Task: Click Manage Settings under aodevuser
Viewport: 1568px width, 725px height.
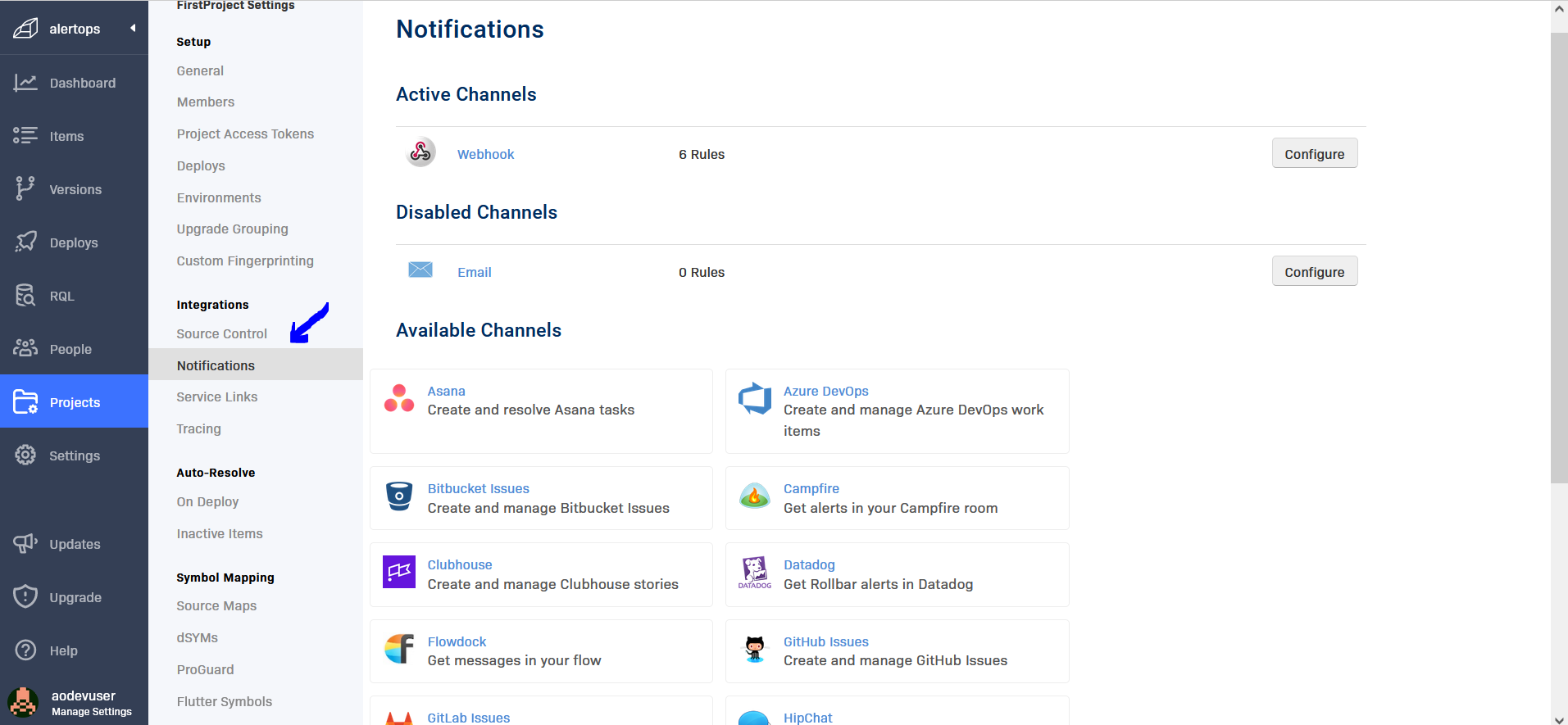Action: [91, 712]
